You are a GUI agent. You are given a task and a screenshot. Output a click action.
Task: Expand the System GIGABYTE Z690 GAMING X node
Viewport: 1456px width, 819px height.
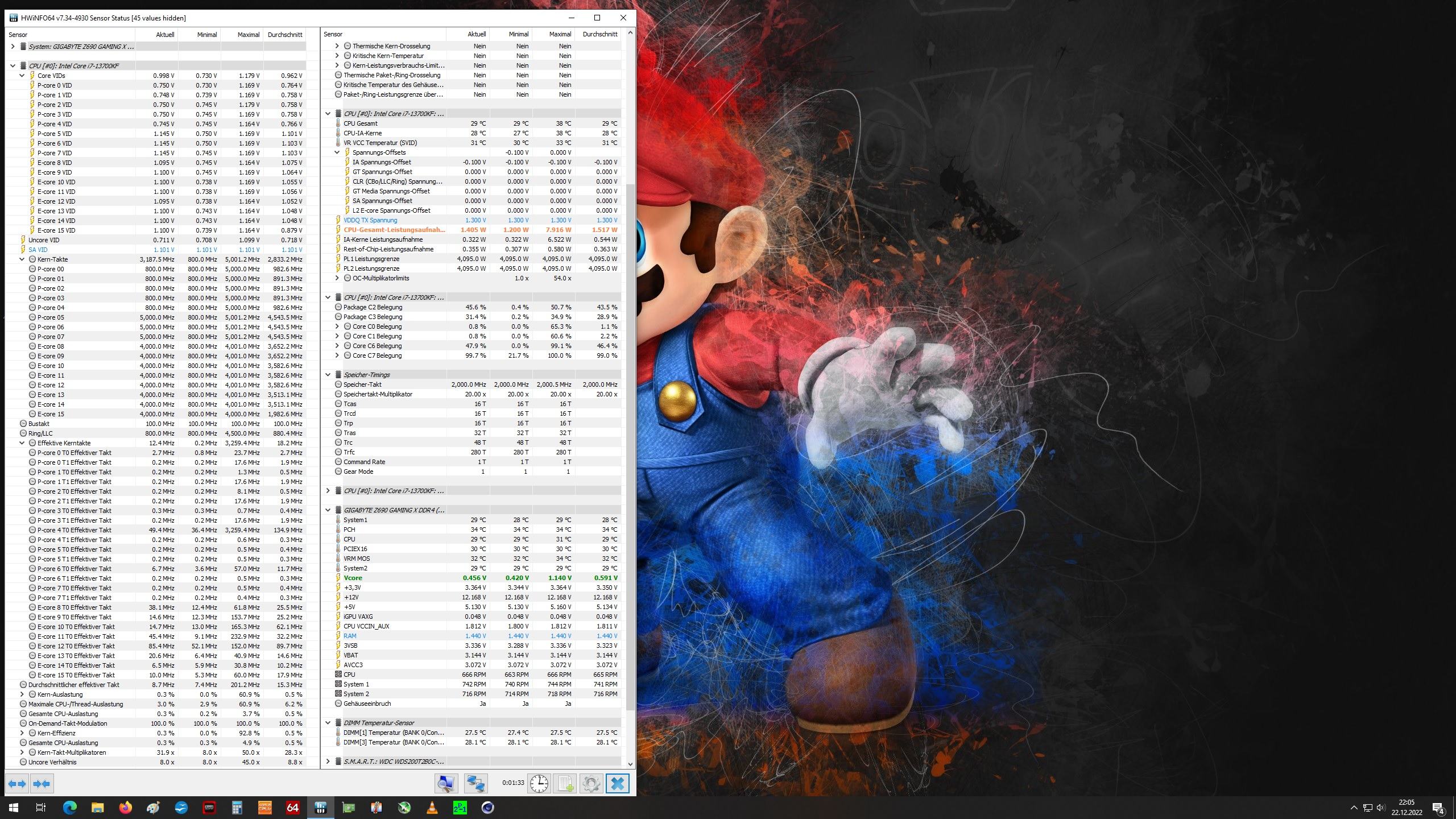coord(13,47)
